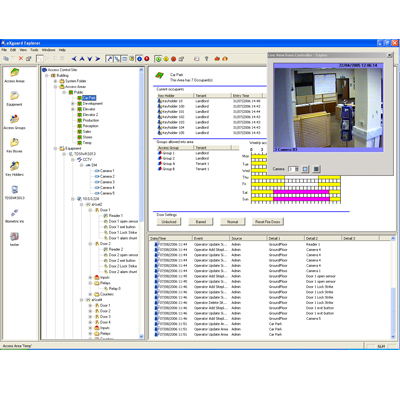Collapse the CCTV tree node
The height and width of the screenshot is (400, 400).
click(x=73, y=160)
